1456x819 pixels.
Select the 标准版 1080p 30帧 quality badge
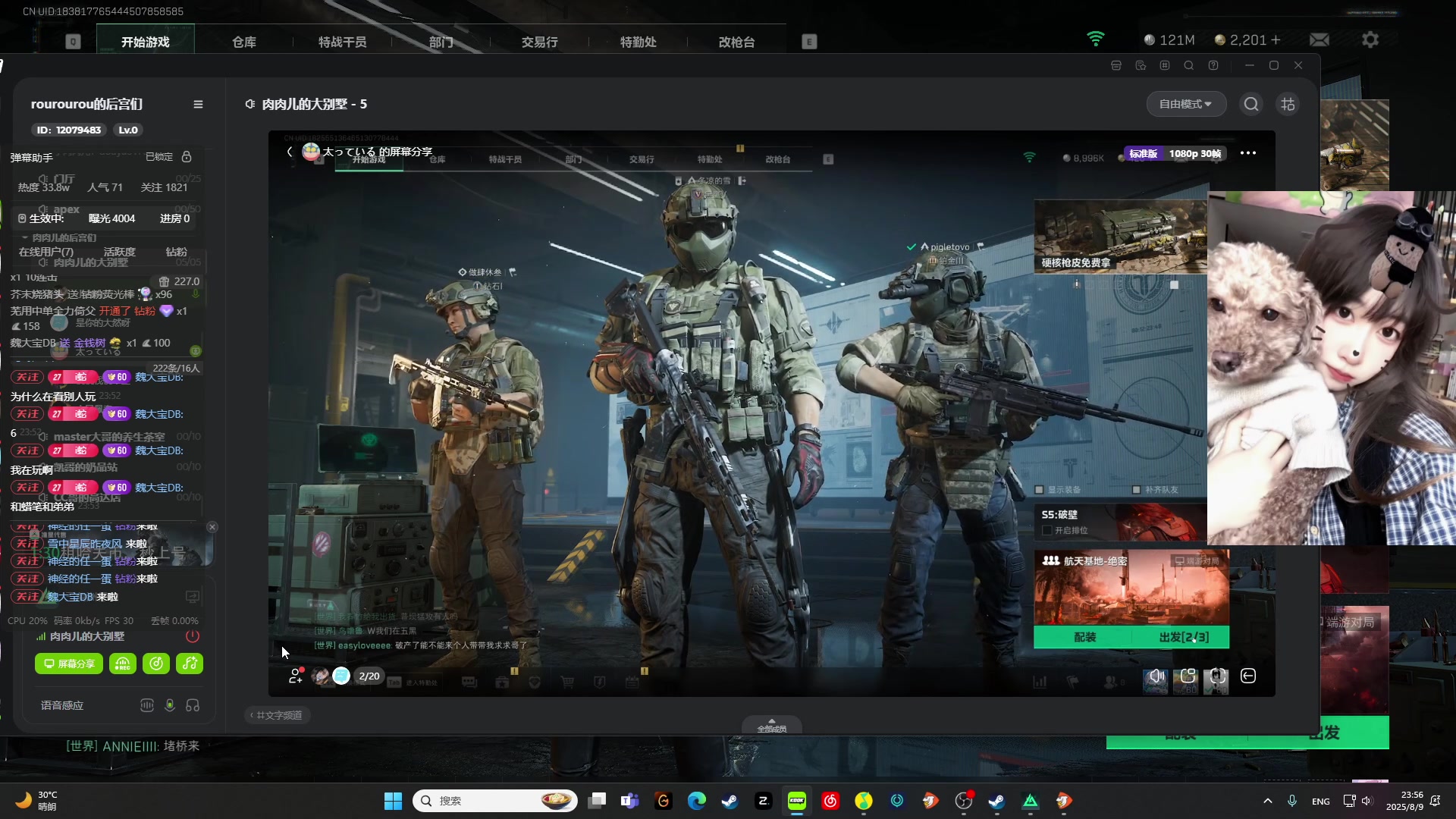(1174, 153)
